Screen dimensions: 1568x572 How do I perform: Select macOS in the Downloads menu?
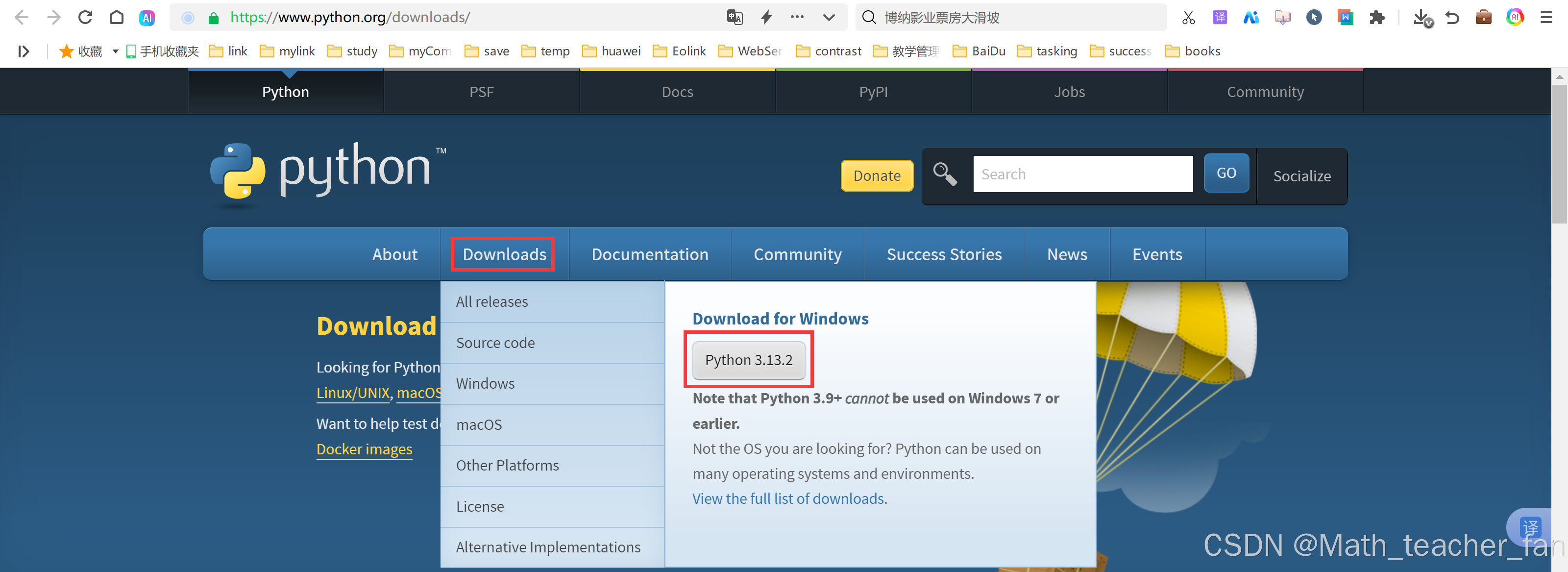(x=552, y=424)
